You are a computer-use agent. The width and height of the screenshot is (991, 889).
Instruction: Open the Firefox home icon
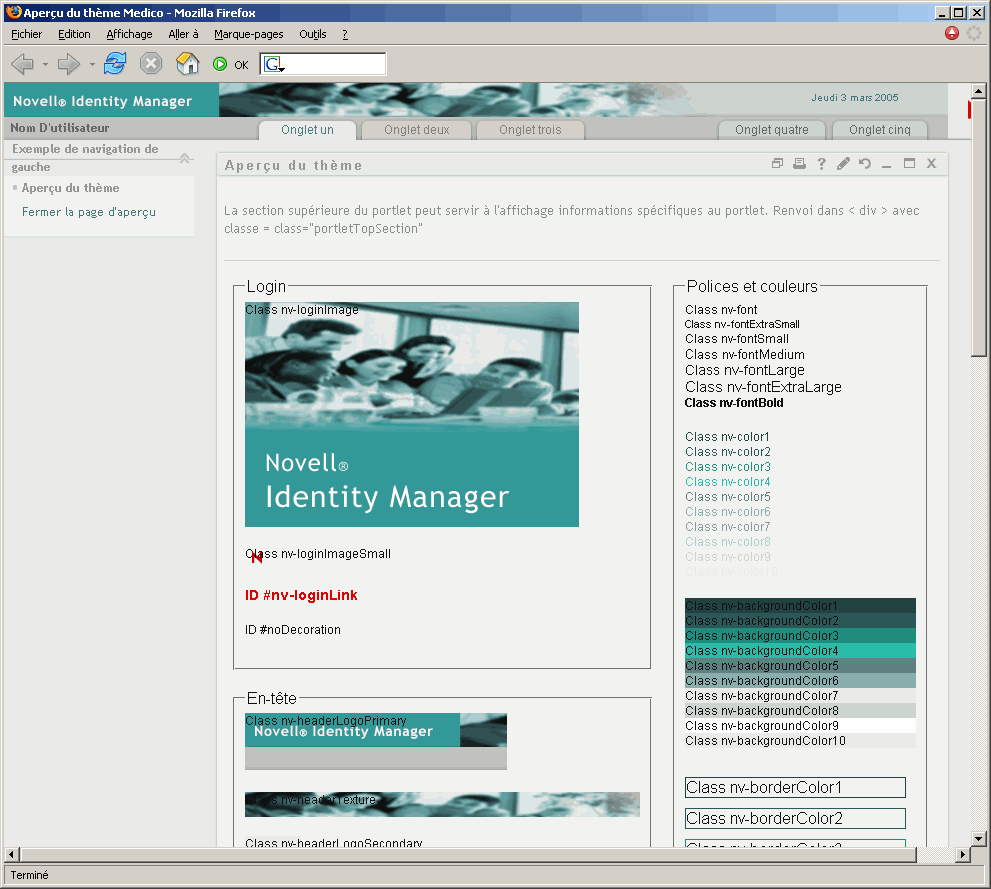[187, 64]
